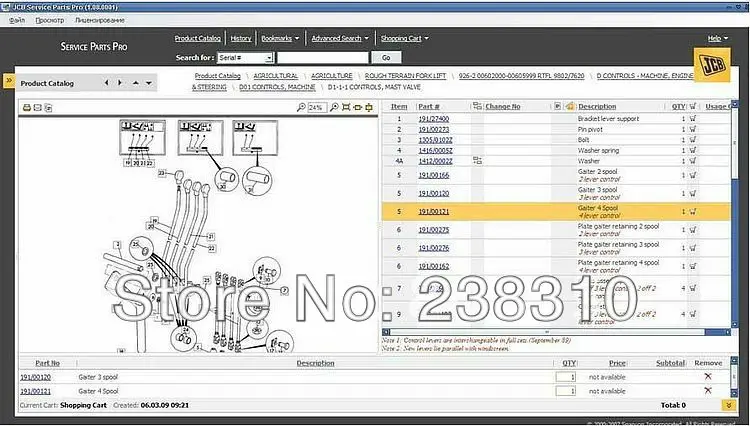This screenshot has width=750, height=426.
Task: Add Plate gaiter retaining 2 spool to cart
Action: [x=693, y=229]
